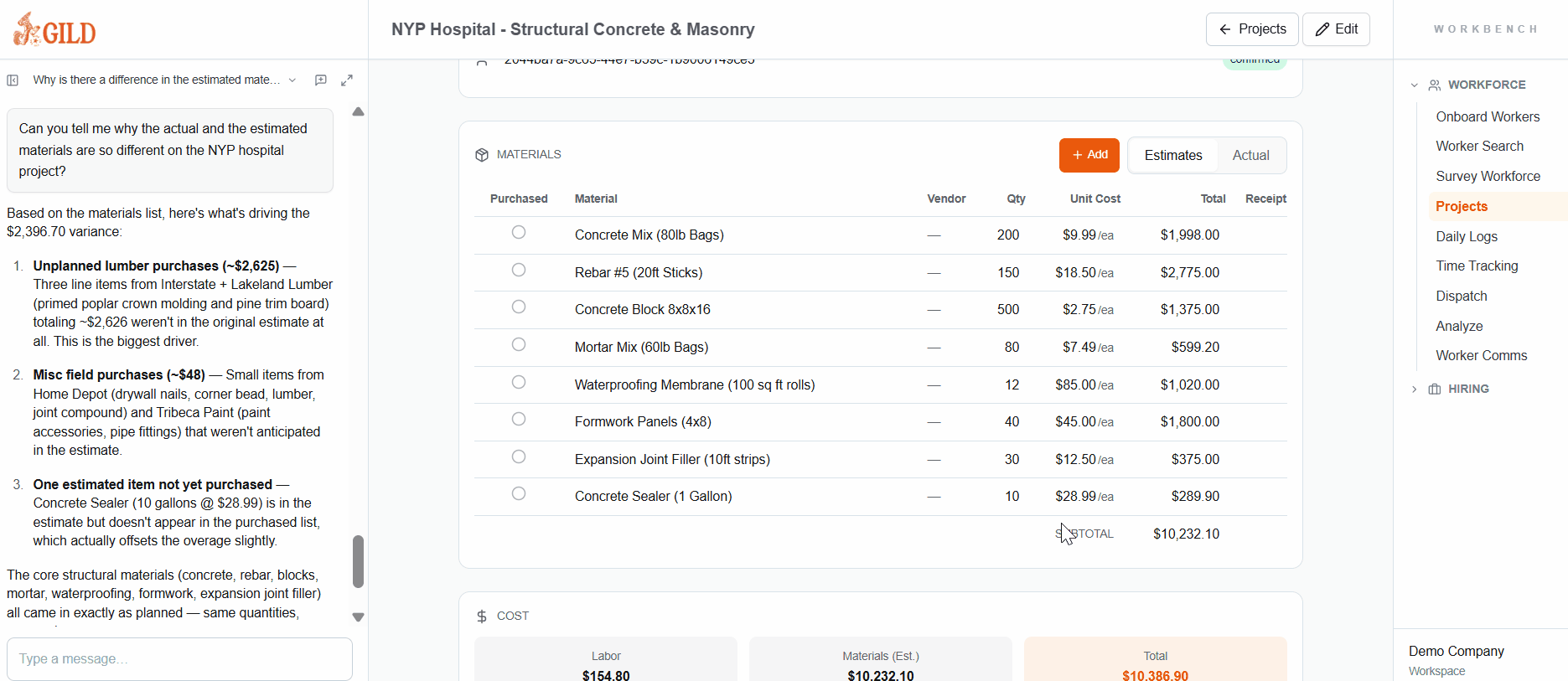Image resolution: width=1568 pixels, height=681 pixels.
Task: Click the $2,775.00 Rebar total
Action: coord(1189,273)
